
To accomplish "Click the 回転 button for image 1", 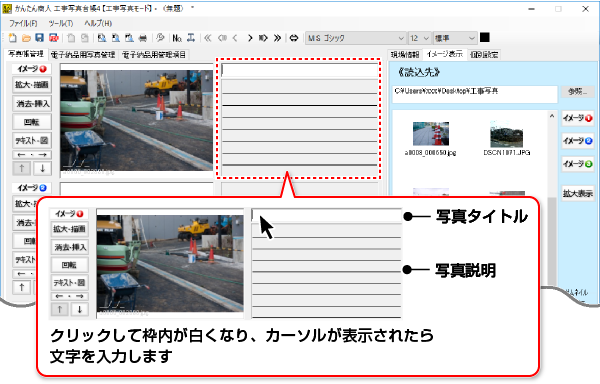I will [32, 122].
